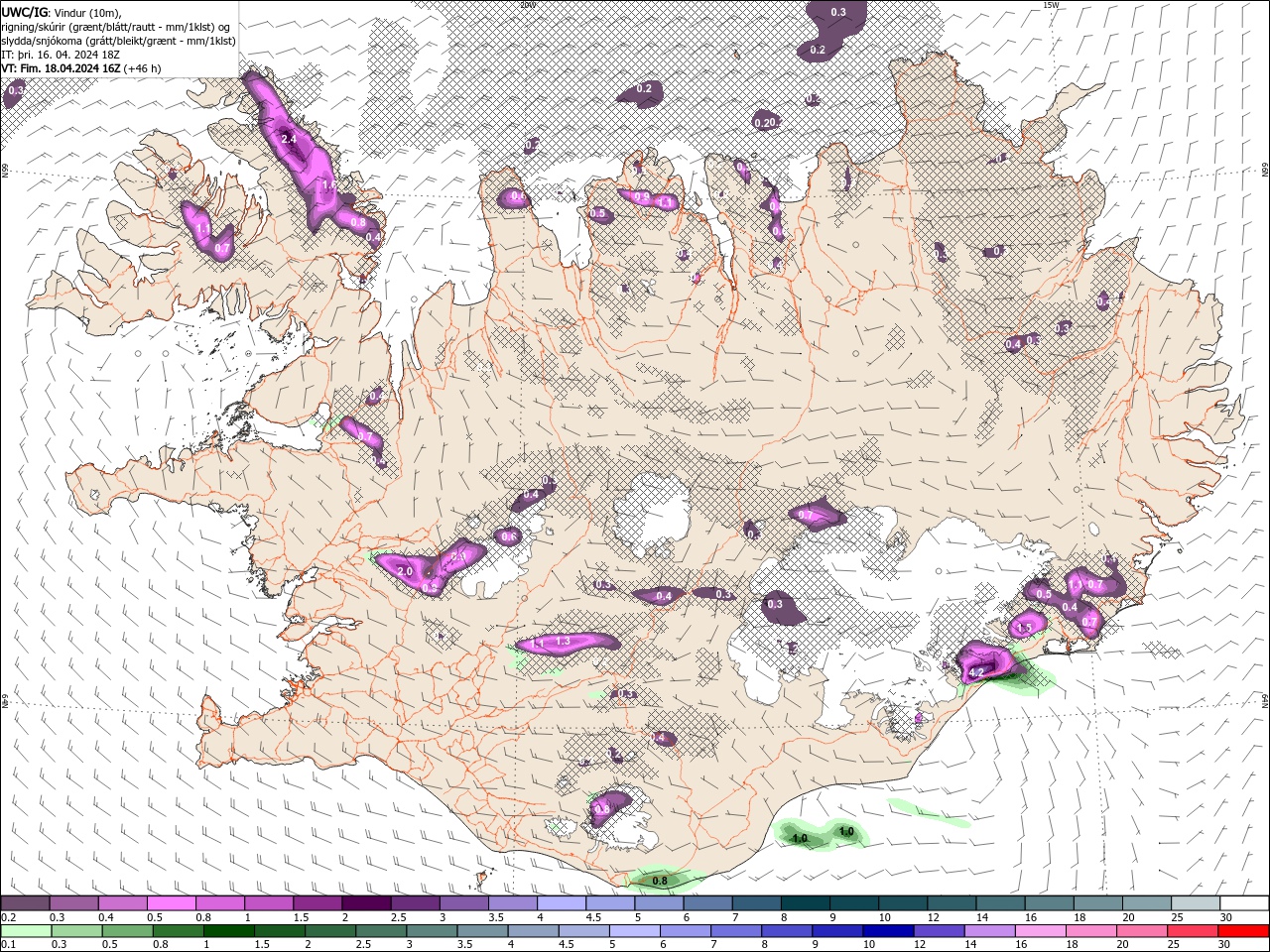Click the 30 label on the lower legend scale

click(1224, 945)
